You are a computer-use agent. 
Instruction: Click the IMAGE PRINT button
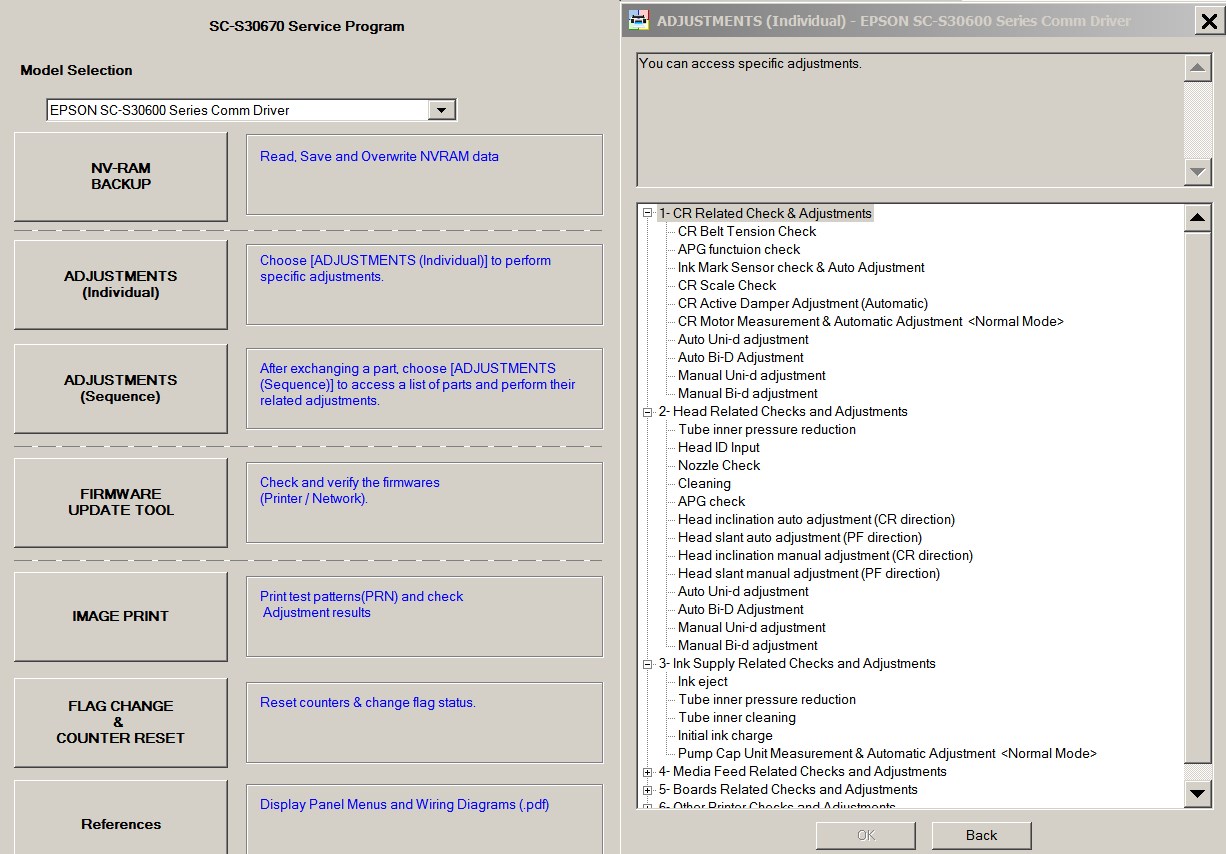(121, 617)
